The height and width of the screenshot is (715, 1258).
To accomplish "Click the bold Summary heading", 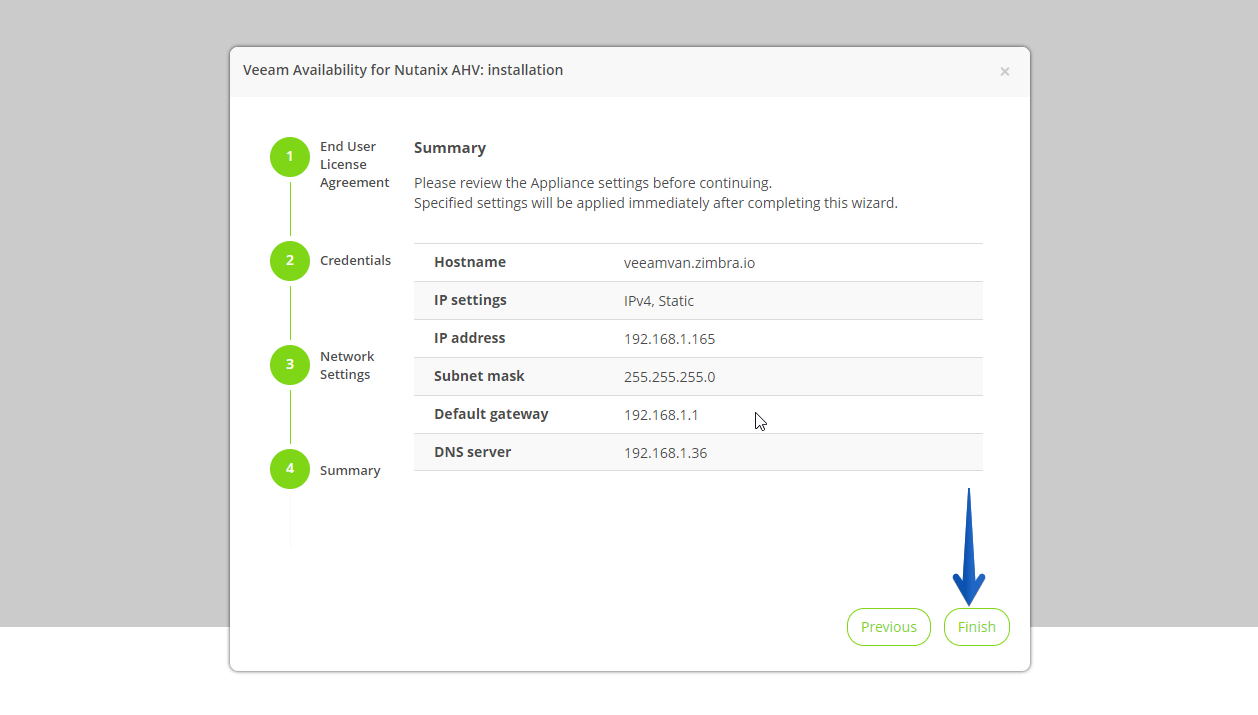I will coord(450,148).
